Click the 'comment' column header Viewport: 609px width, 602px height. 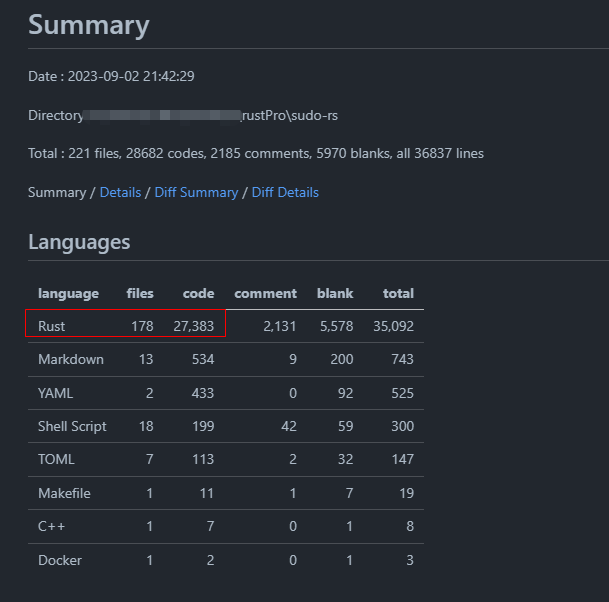(x=265, y=293)
